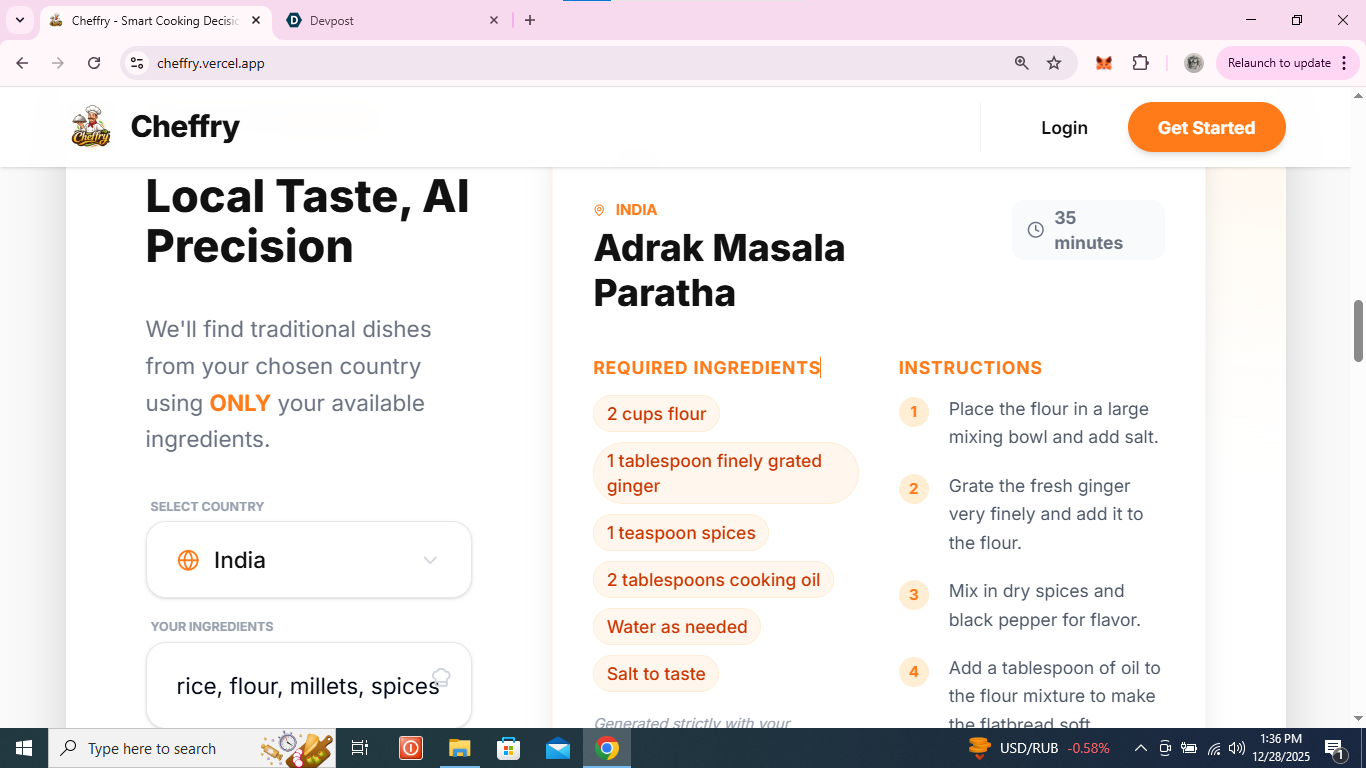The image size is (1366, 768).
Task: Open the Windows Start menu
Action: (24, 748)
